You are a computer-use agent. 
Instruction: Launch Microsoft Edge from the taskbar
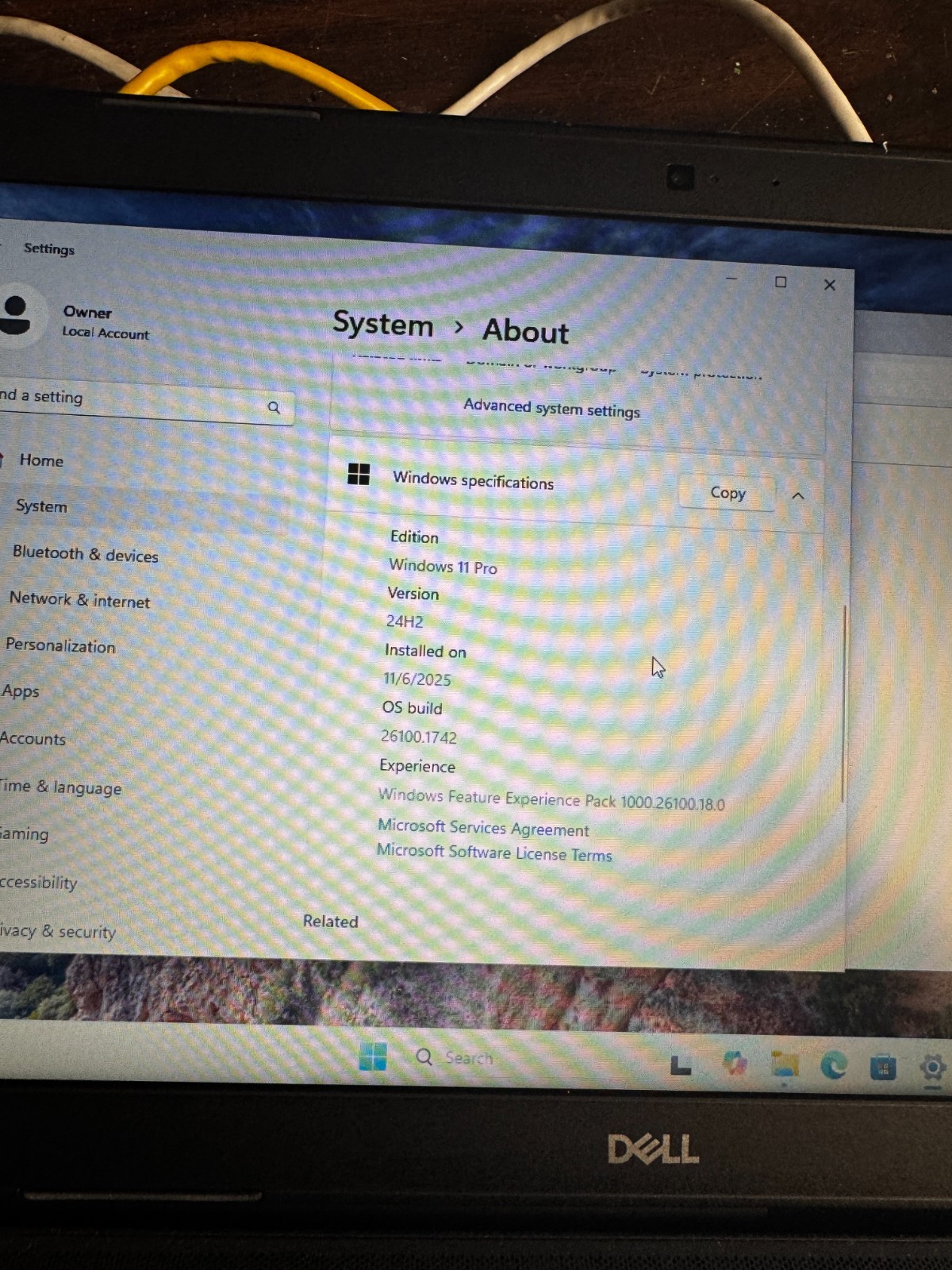tap(833, 1065)
